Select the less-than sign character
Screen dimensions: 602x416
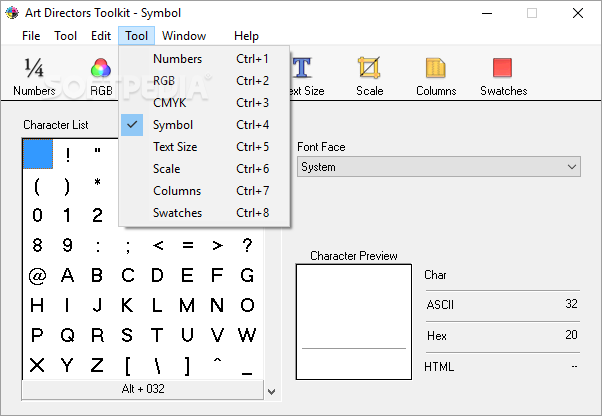pos(157,245)
